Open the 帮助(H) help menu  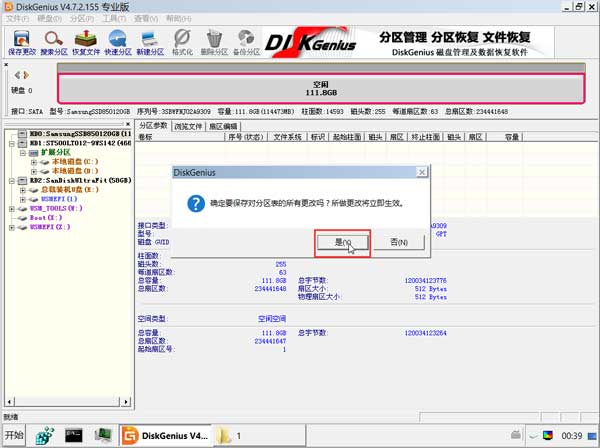[x=178, y=18]
